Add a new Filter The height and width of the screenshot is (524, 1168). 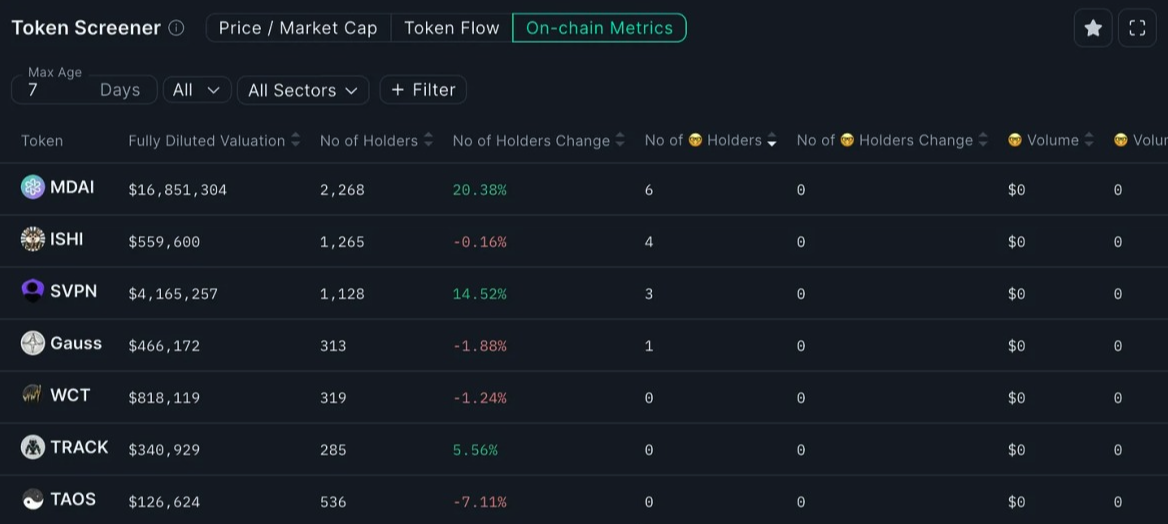pyautogui.click(x=423, y=90)
